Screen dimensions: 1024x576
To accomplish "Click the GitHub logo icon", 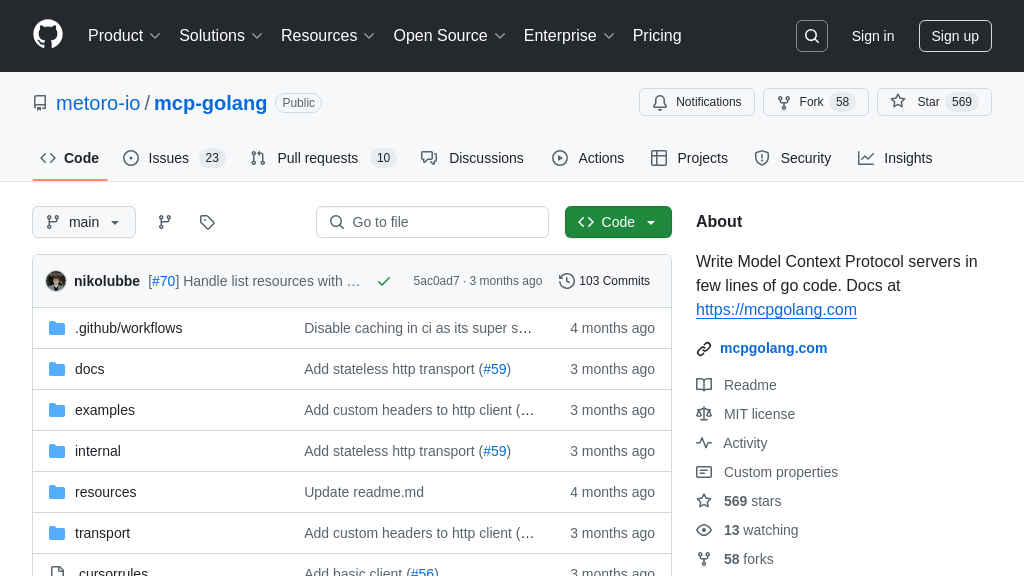I will tap(48, 35).
